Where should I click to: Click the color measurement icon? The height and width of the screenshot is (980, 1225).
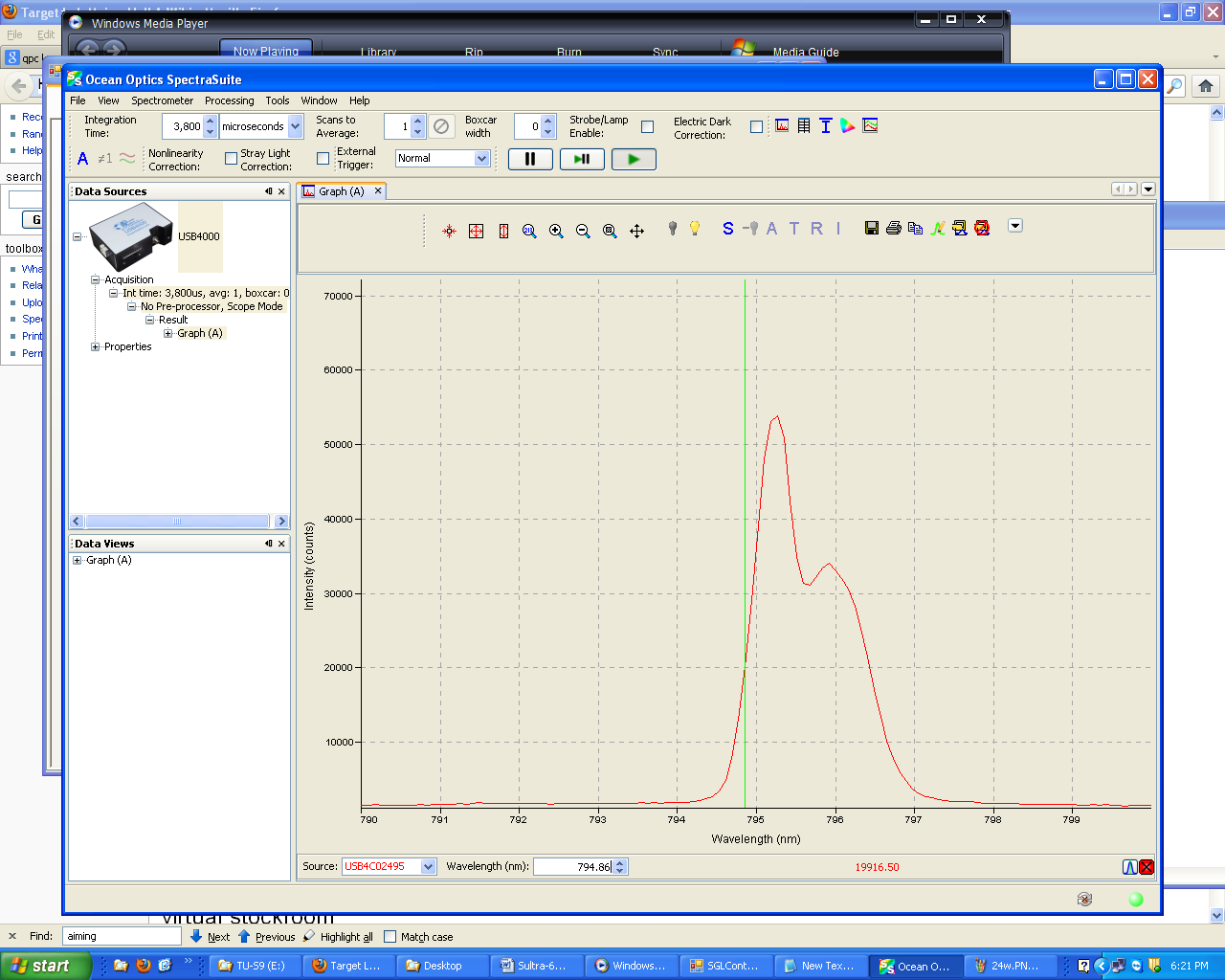[848, 125]
